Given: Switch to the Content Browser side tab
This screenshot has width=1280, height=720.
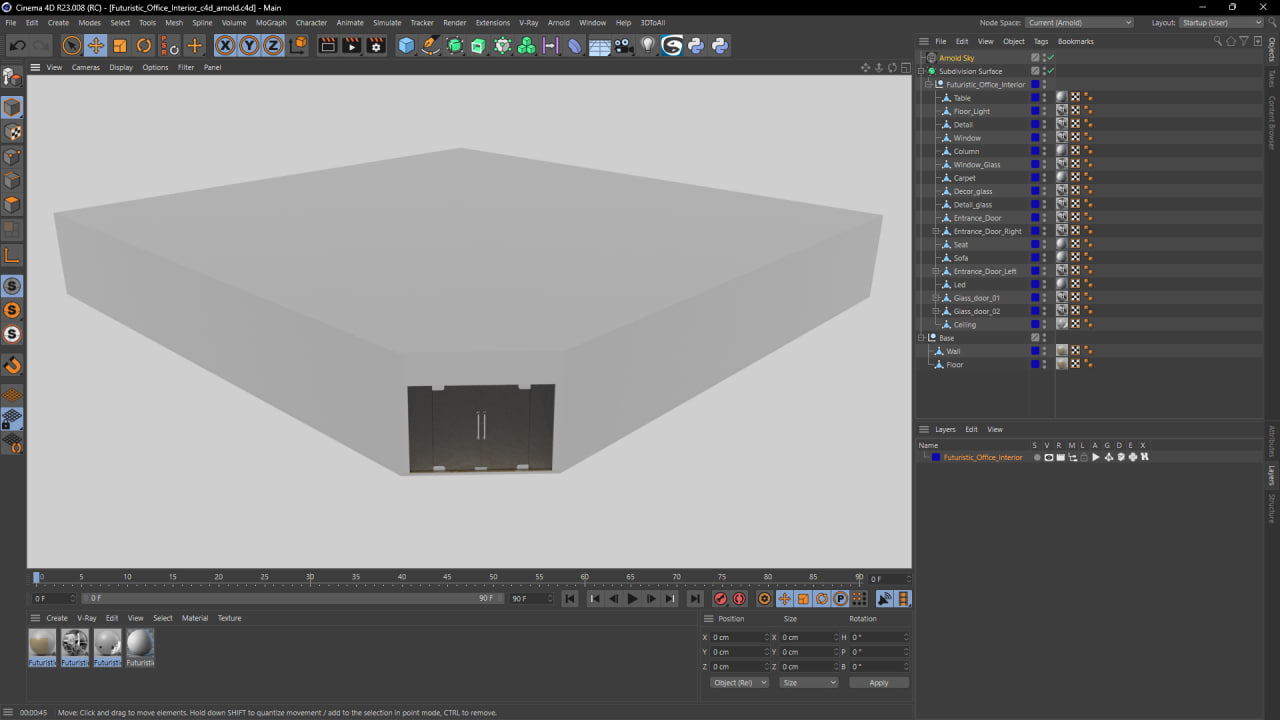Looking at the screenshot, I should 1272,123.
